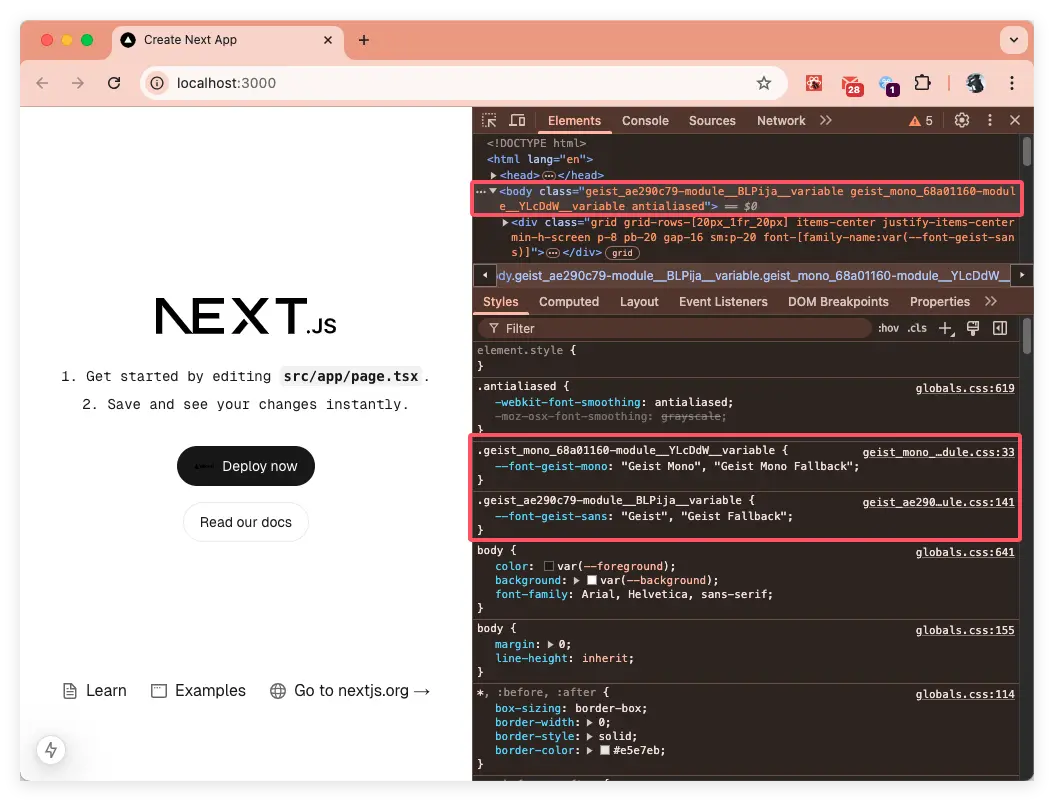This screenshot has width=1054, height=801.
Task: Open the Next.js dev tools lightning badge
Action: point(51,750)
